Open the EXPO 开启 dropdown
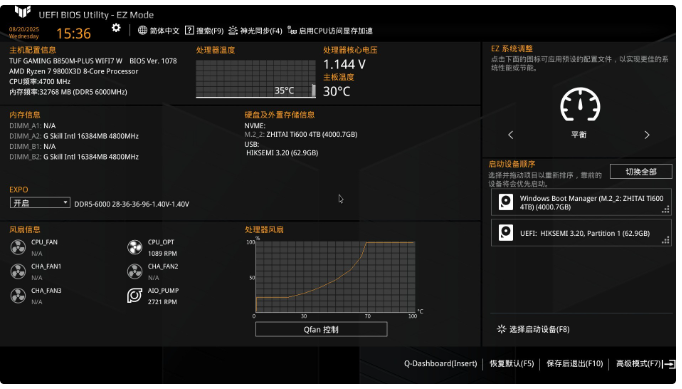 point(40,203)
